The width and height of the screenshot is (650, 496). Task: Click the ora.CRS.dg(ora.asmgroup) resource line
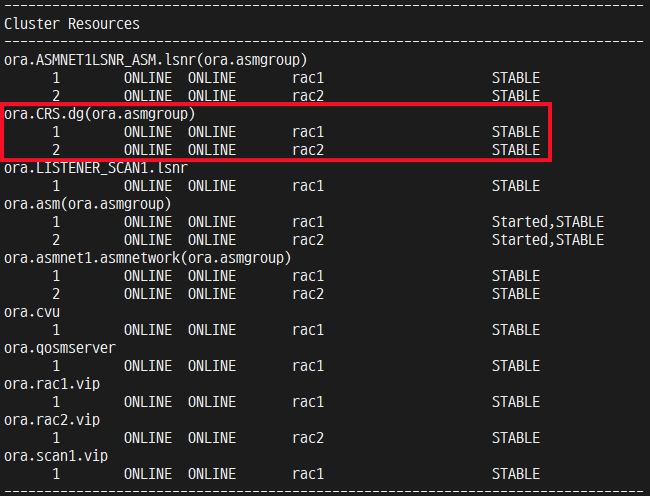click(x=99, y=114)
